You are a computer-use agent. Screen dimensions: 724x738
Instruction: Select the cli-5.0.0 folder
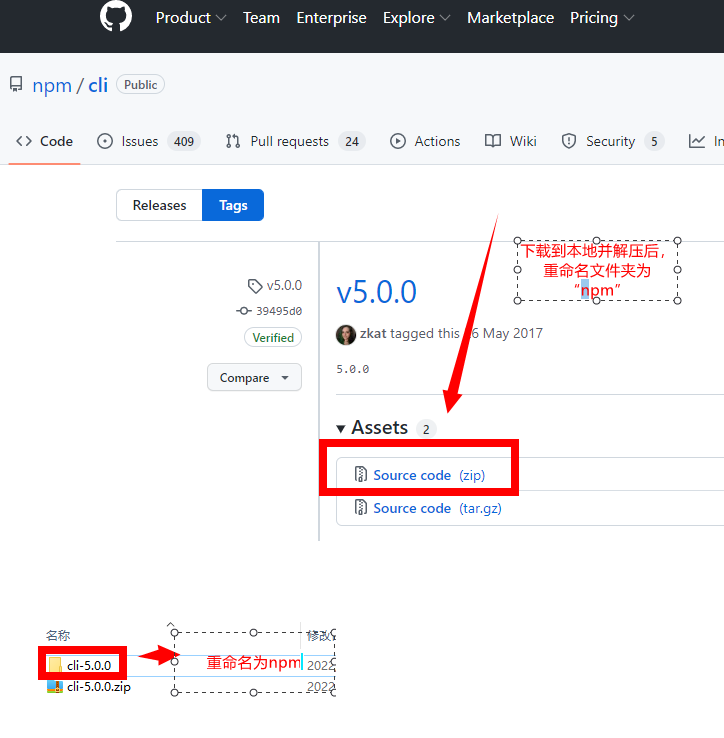click(x=89, y=665)
